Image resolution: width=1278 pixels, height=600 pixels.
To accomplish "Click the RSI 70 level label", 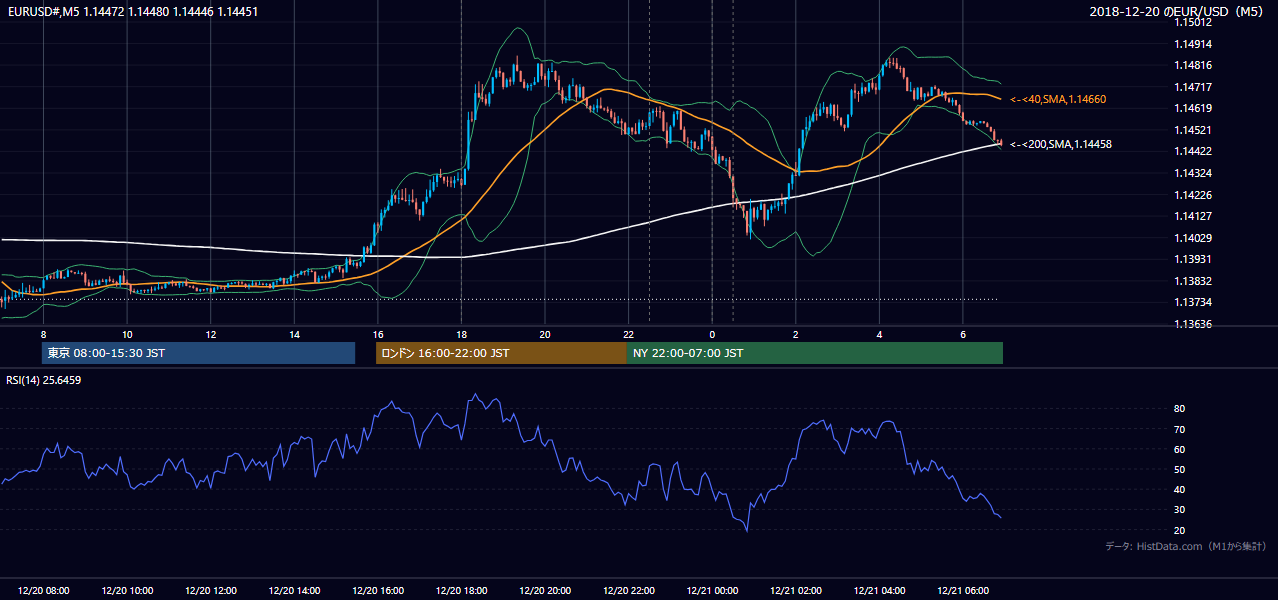I will (1179, 429).
